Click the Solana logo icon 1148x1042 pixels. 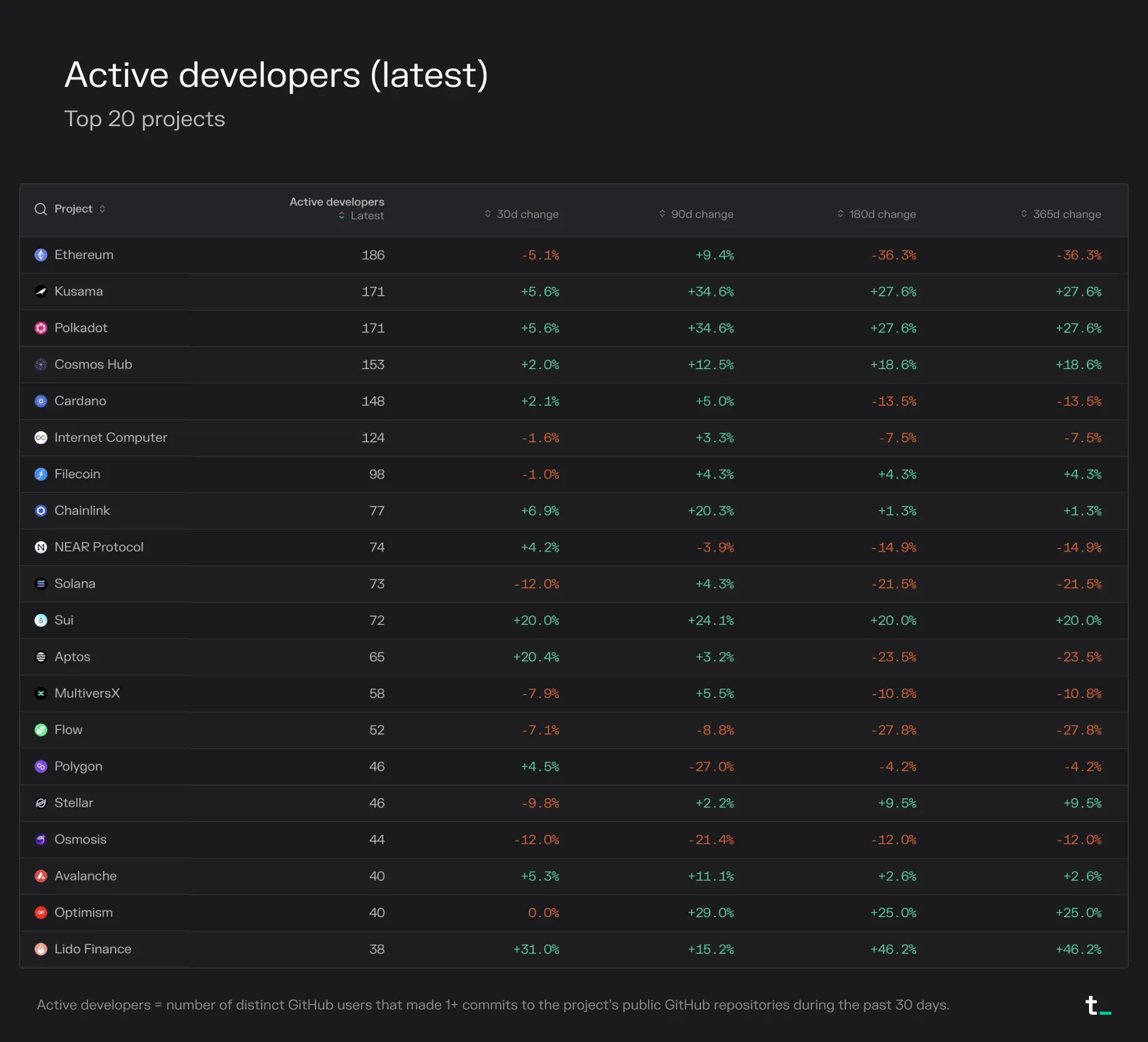(x=41, y=584)
